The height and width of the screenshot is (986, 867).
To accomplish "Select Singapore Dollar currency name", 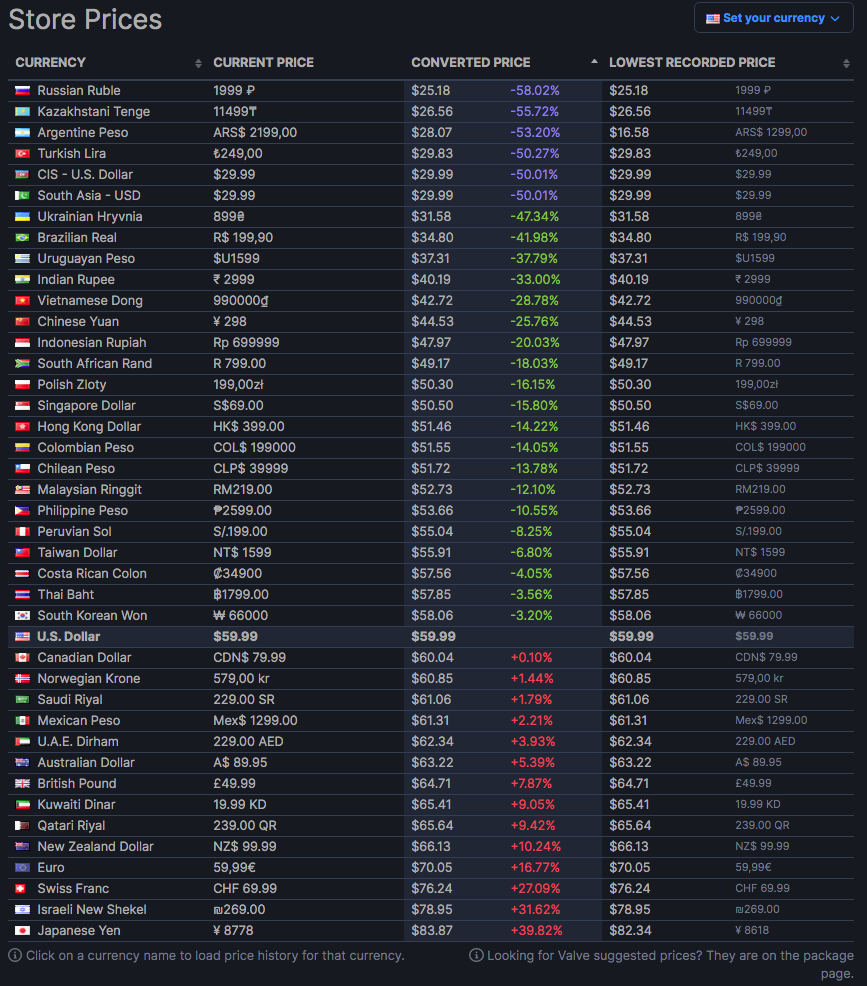I will [86, 406].
